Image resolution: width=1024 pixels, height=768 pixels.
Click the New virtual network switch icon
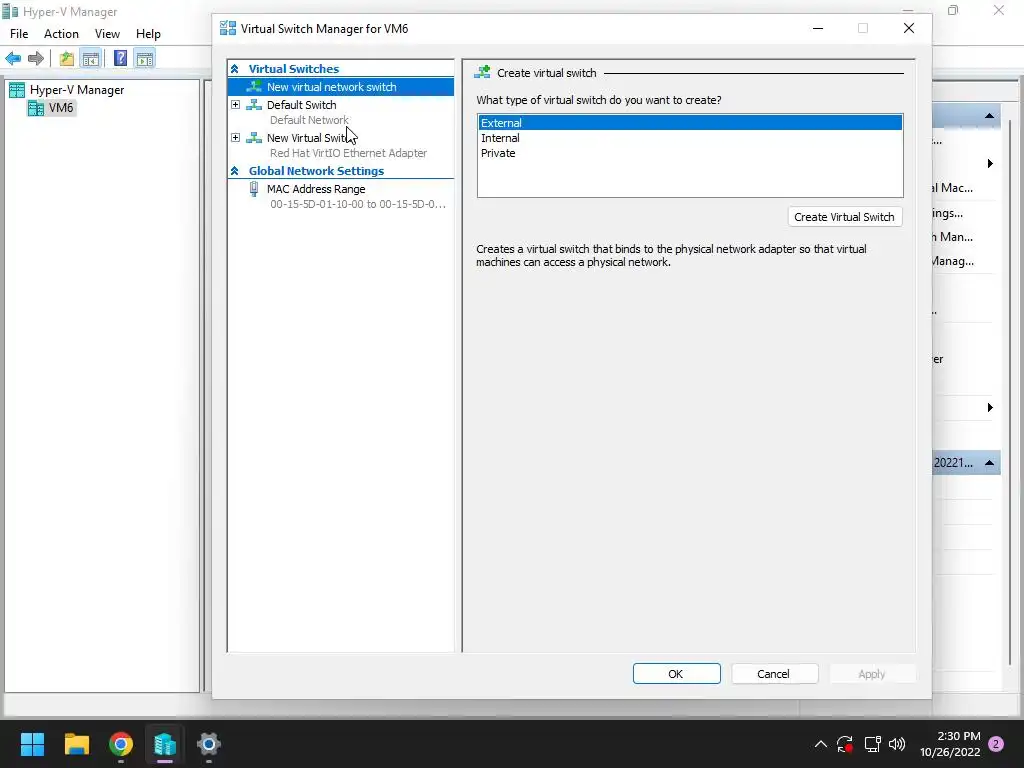click(254, 87)
